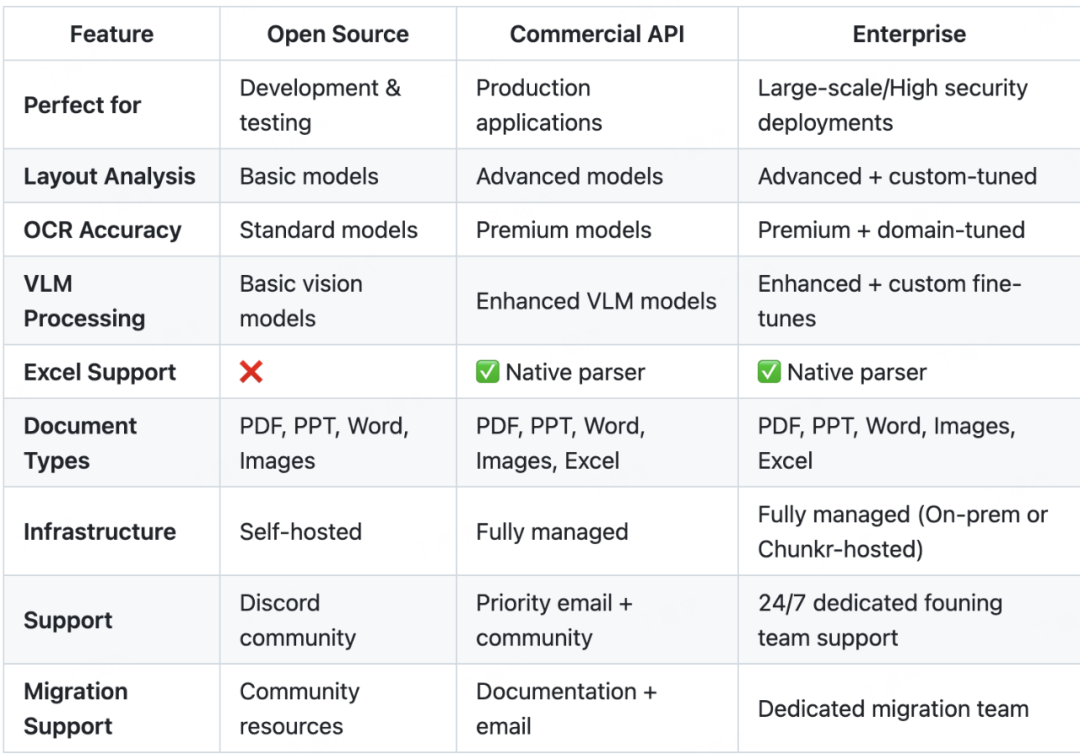Click the green checkmark under Commercial API
The height and width of the screenshot is (754, 1080).
click(488, 372)
